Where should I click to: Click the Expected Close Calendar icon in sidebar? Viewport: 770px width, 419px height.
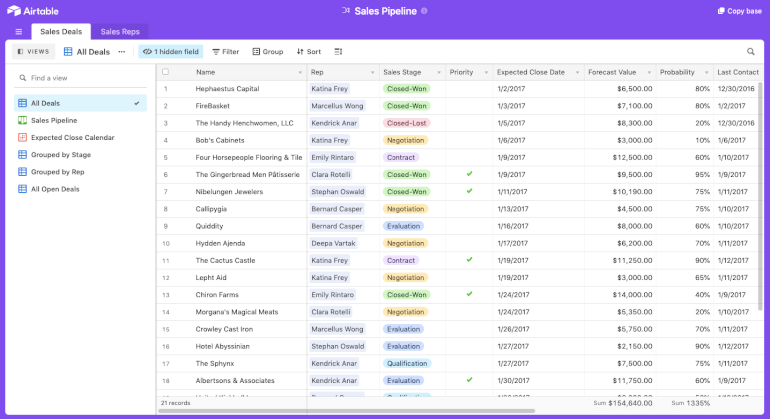click(x=22, y=138)
